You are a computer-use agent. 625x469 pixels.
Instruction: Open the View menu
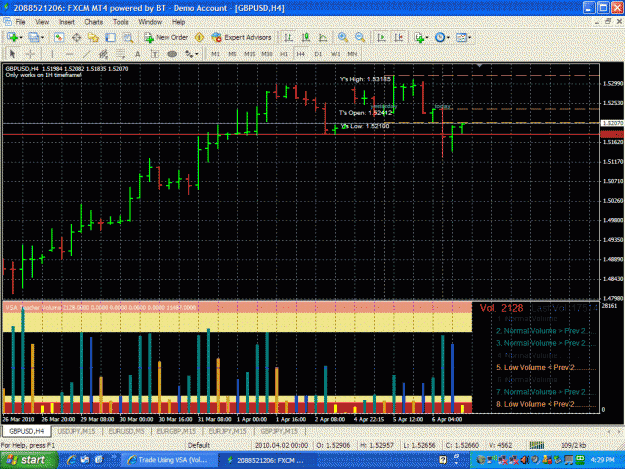point(42,22)
